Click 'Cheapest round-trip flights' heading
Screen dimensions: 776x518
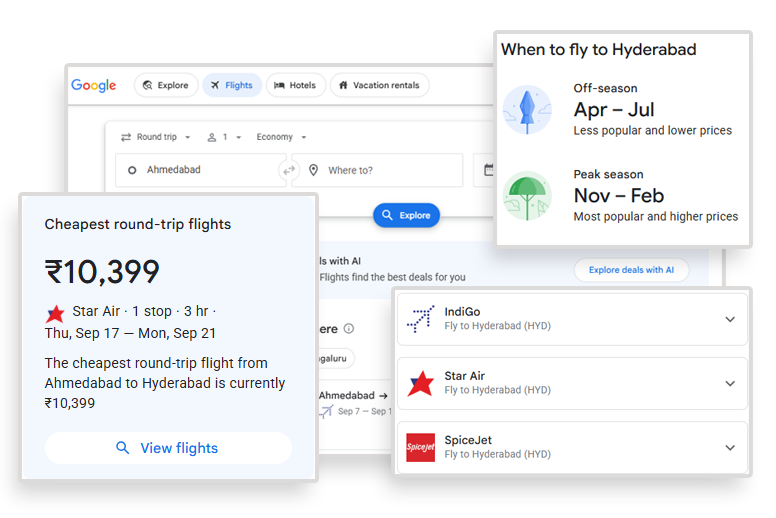click(138, 224)
